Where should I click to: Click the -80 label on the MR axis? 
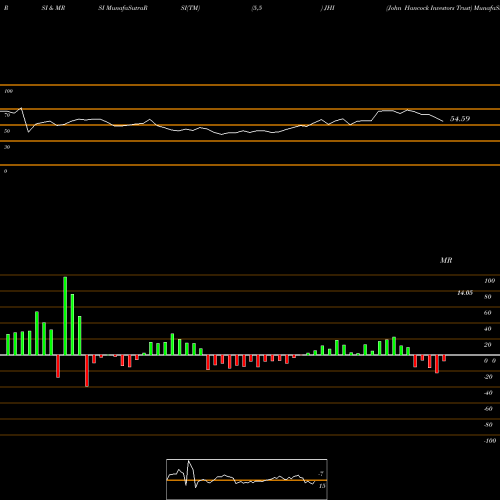[x=488, y=425]
